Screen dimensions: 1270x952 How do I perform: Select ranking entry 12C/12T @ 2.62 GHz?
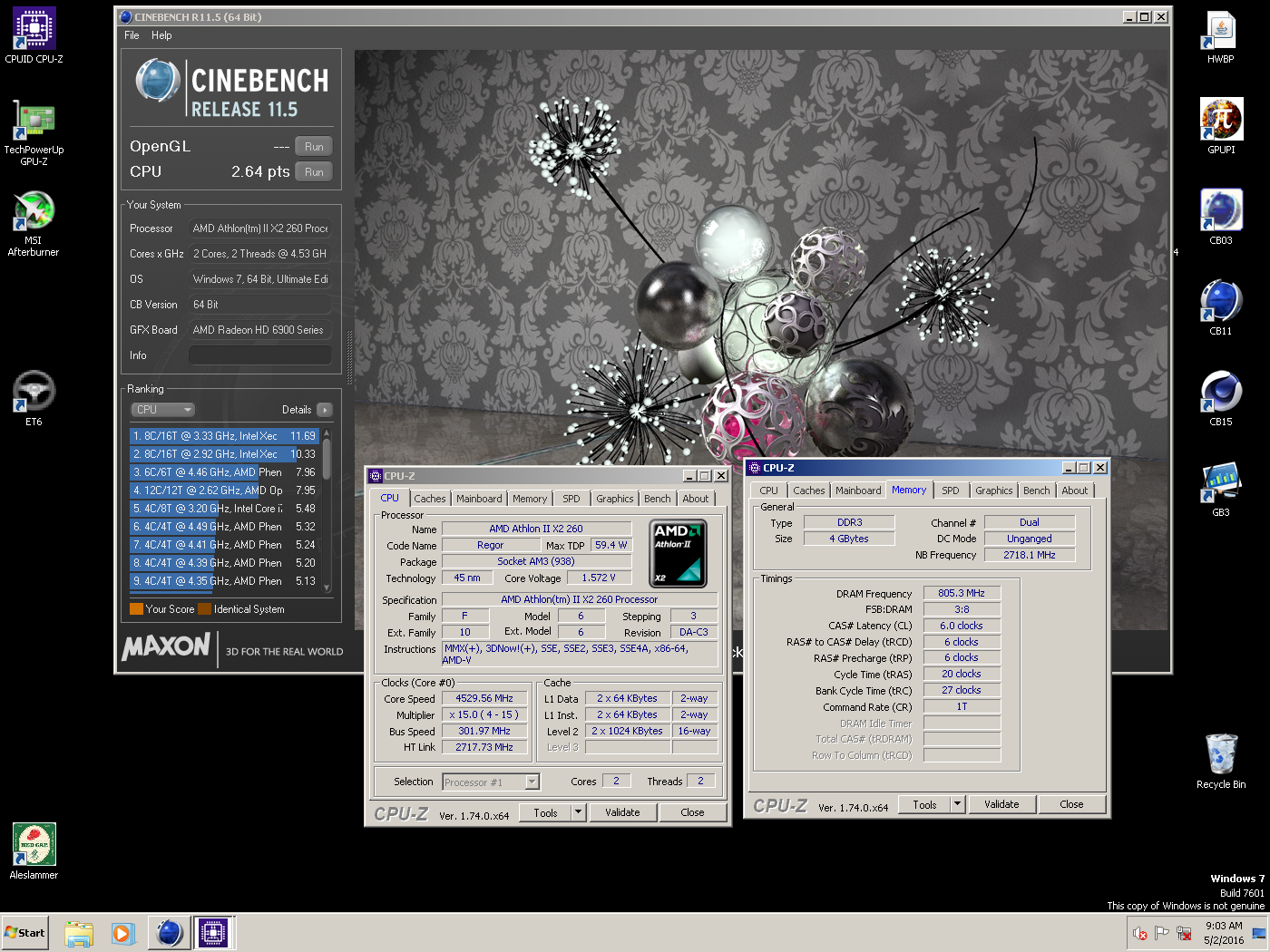click(225, 491)
